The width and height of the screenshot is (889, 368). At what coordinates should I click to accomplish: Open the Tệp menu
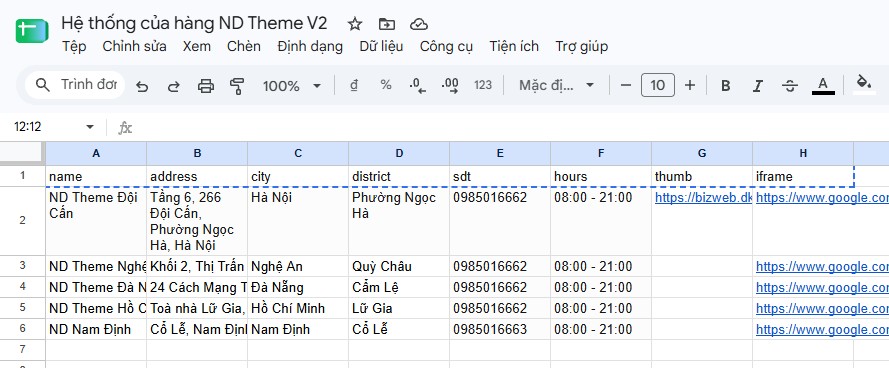coord(74,46)
